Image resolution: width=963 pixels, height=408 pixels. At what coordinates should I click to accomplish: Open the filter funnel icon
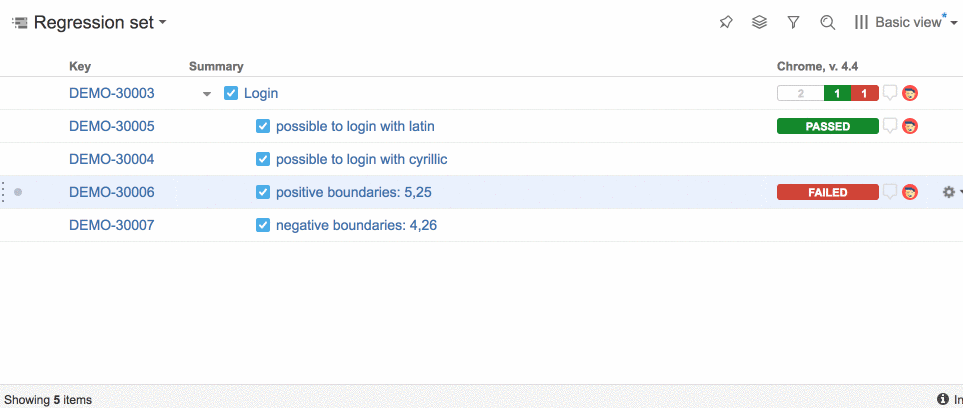coord(793,23)
